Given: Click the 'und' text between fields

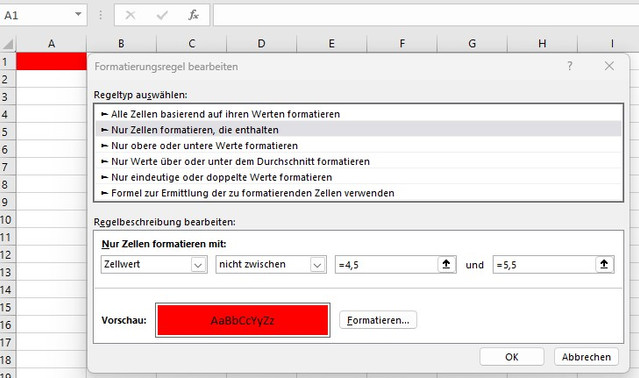Looking at the screenshot, I should (x=474, y=265).
